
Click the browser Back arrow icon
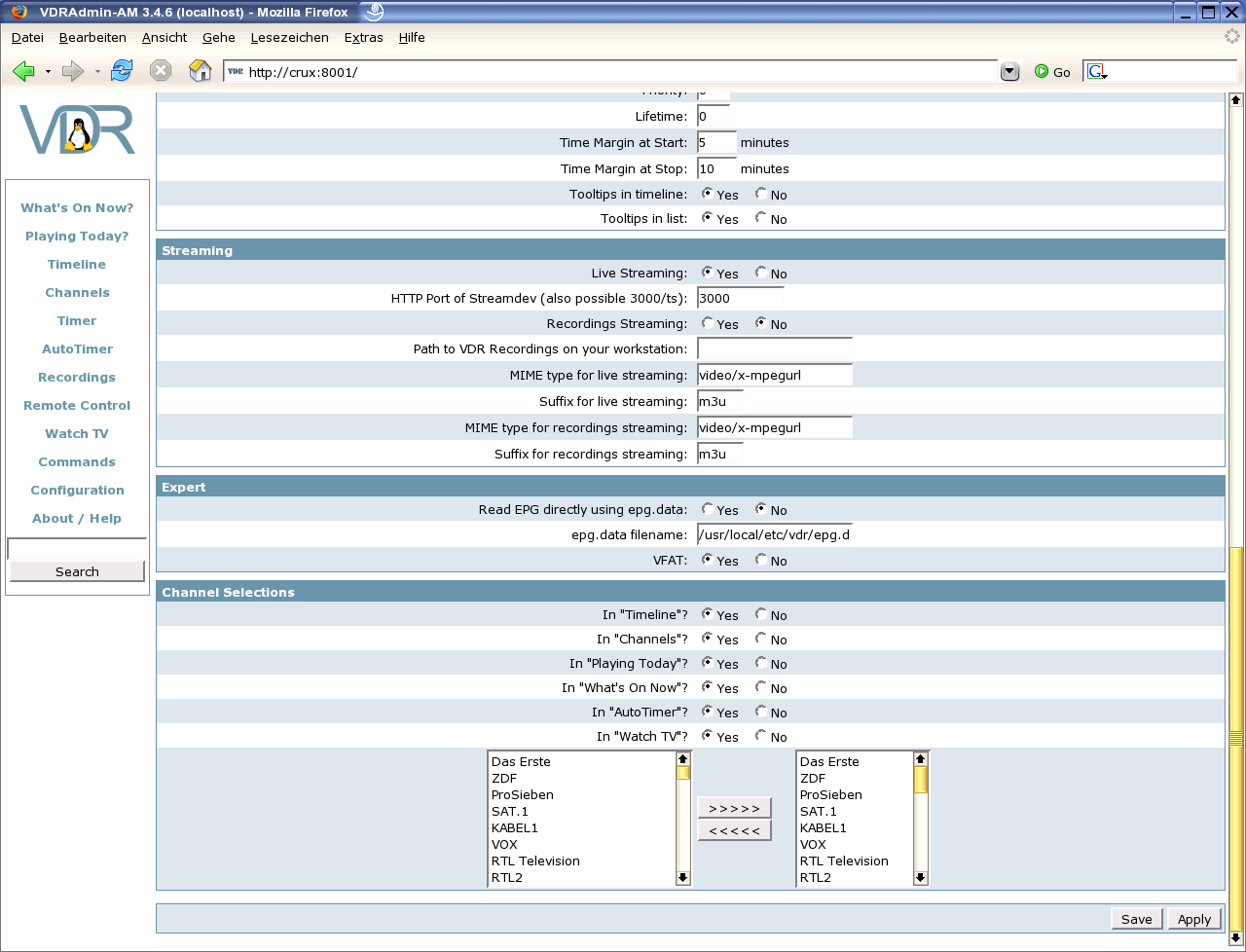point(23,71)
